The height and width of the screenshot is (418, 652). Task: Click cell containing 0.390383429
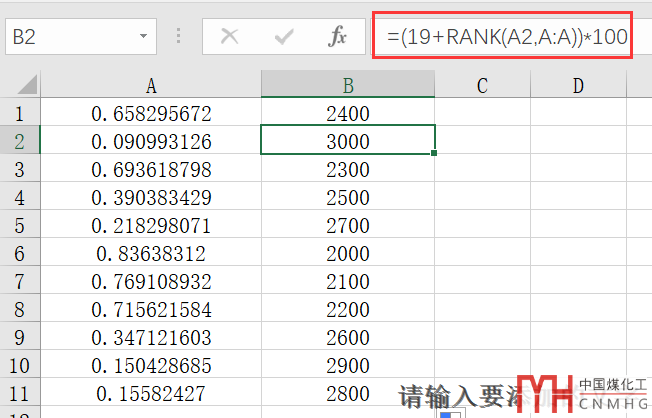[151, 196]
